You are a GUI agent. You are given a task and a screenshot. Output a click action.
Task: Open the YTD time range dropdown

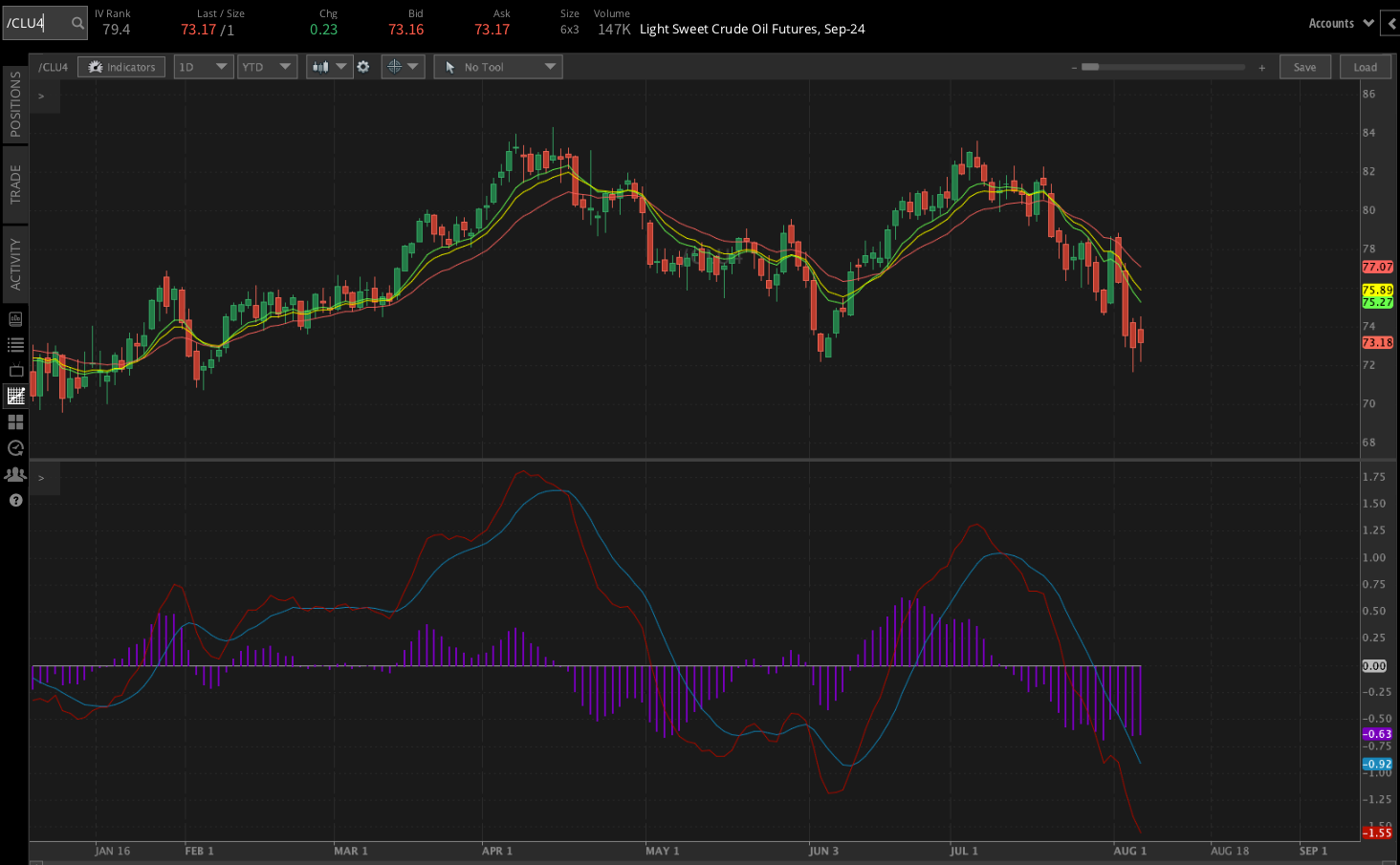click(x=267, y=67)
